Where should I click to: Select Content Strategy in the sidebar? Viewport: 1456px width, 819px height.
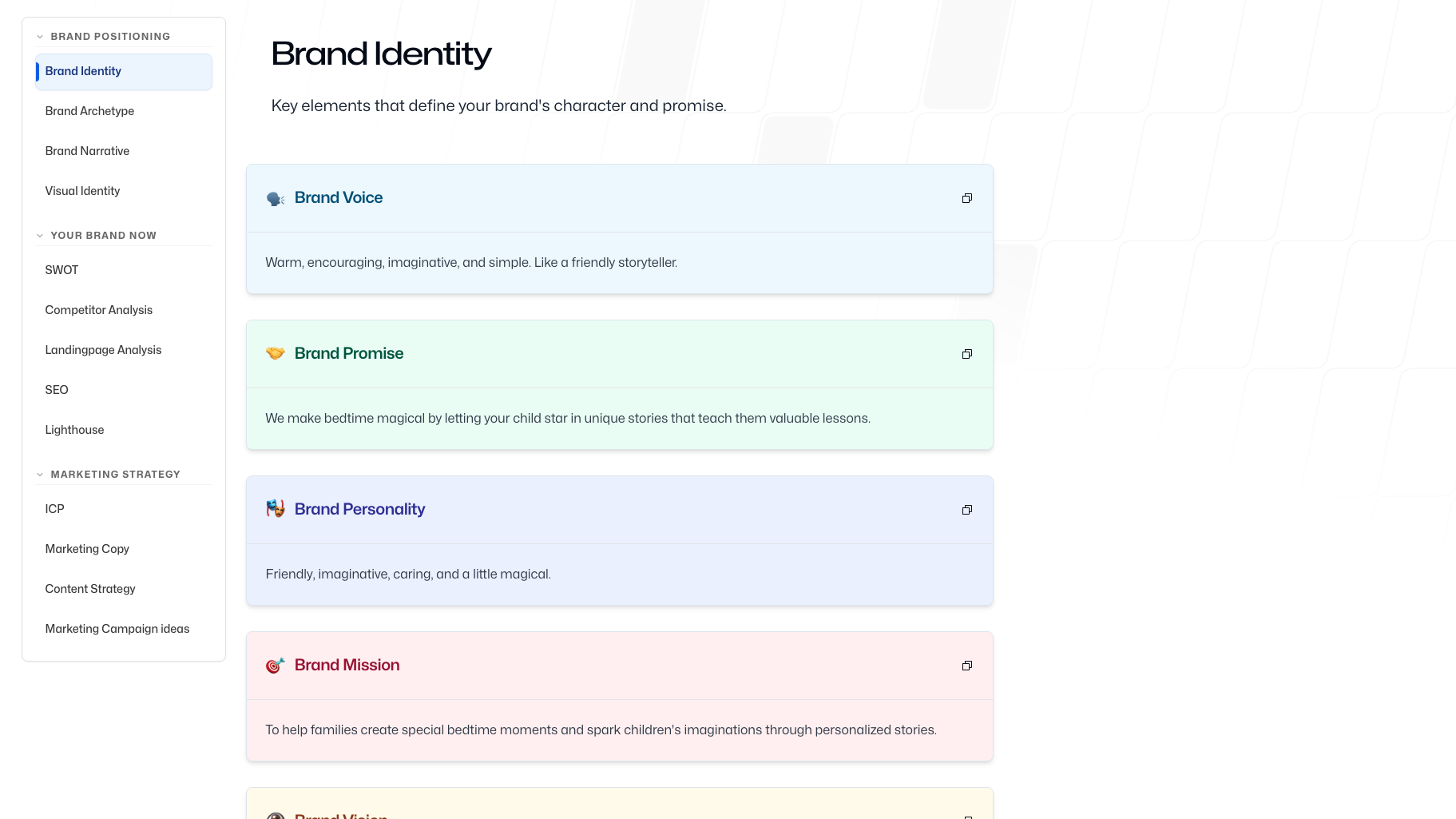tap(90, 589)
